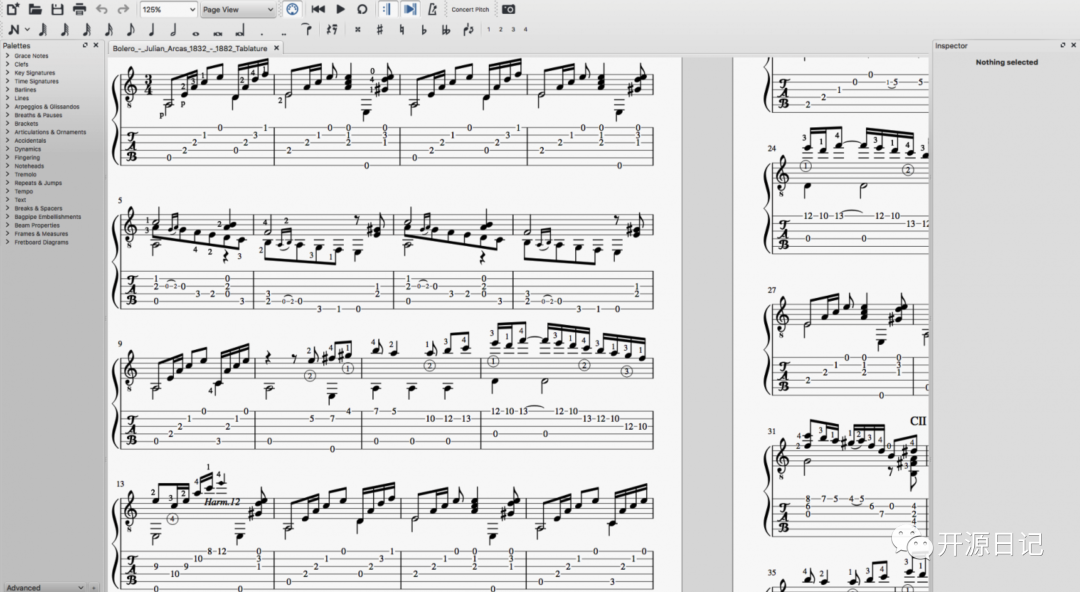
Task: Print the score with the printer icon
Action: (x=79, y=10)
